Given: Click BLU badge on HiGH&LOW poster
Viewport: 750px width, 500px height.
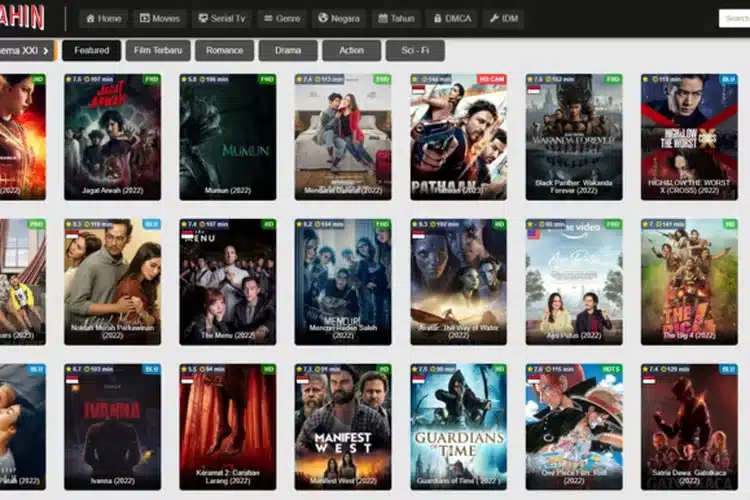Looking at the screenshot, I should point(728,79).
